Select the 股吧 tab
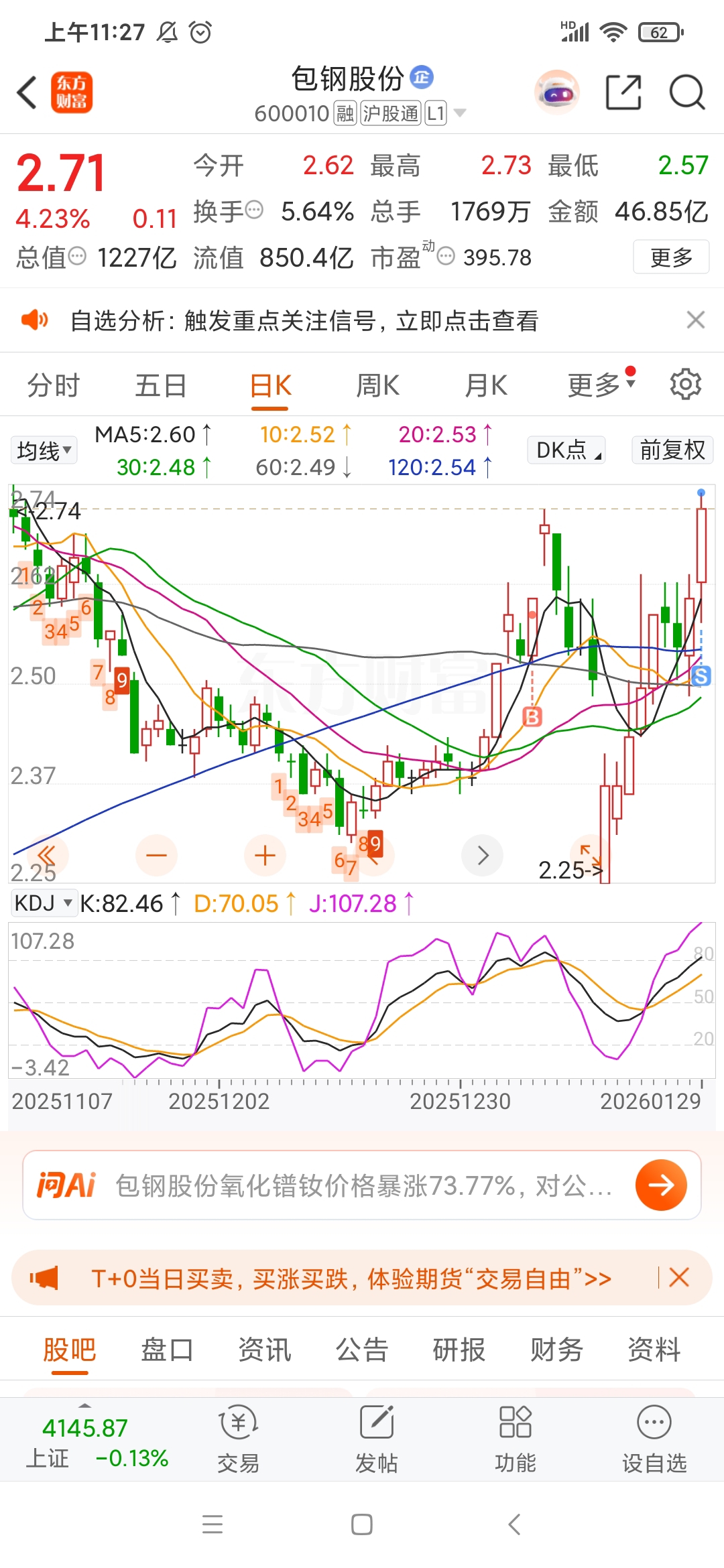Screen dimensions: 724x1568 70,1349
